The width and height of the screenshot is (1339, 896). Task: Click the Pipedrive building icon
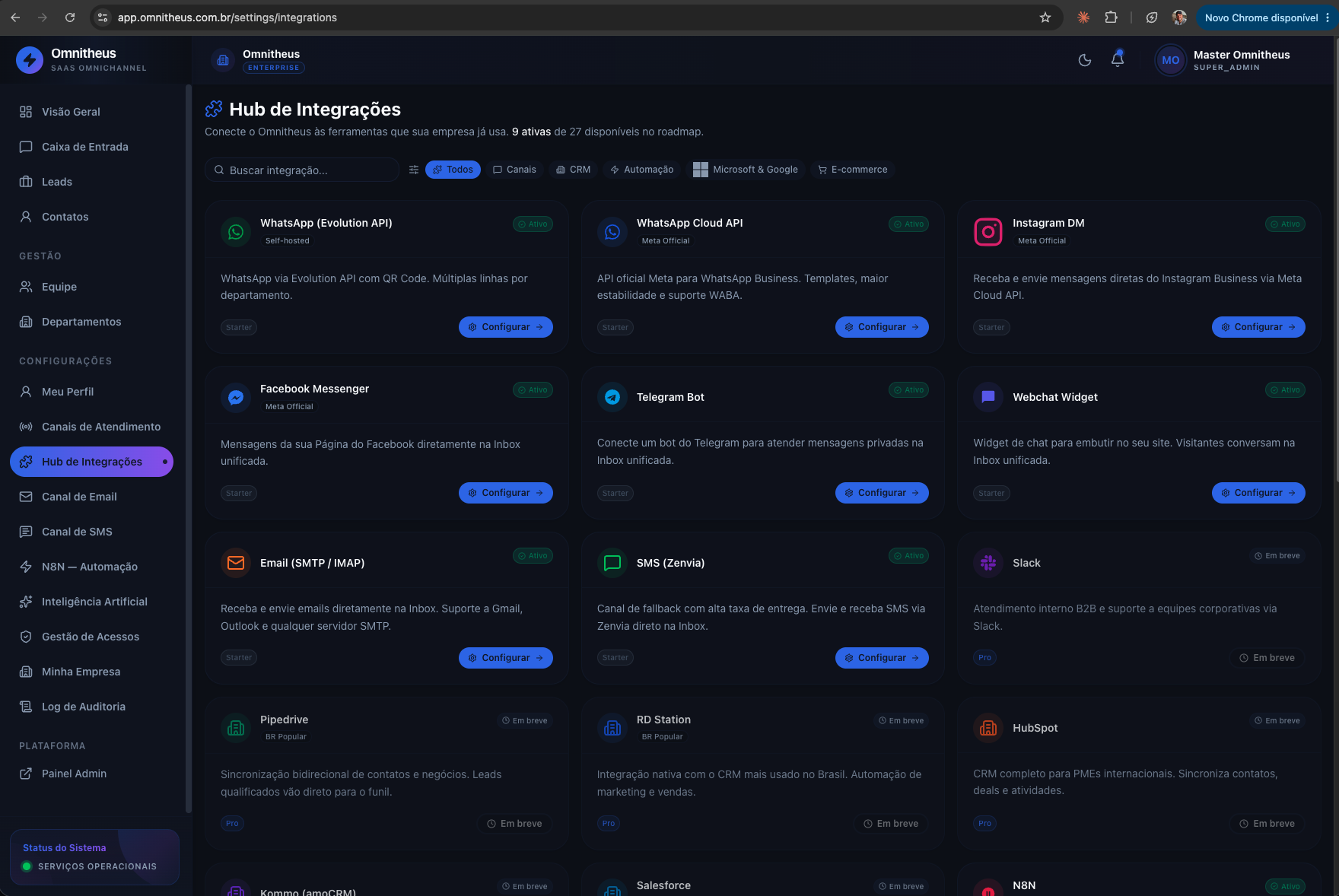pos(236,728)
